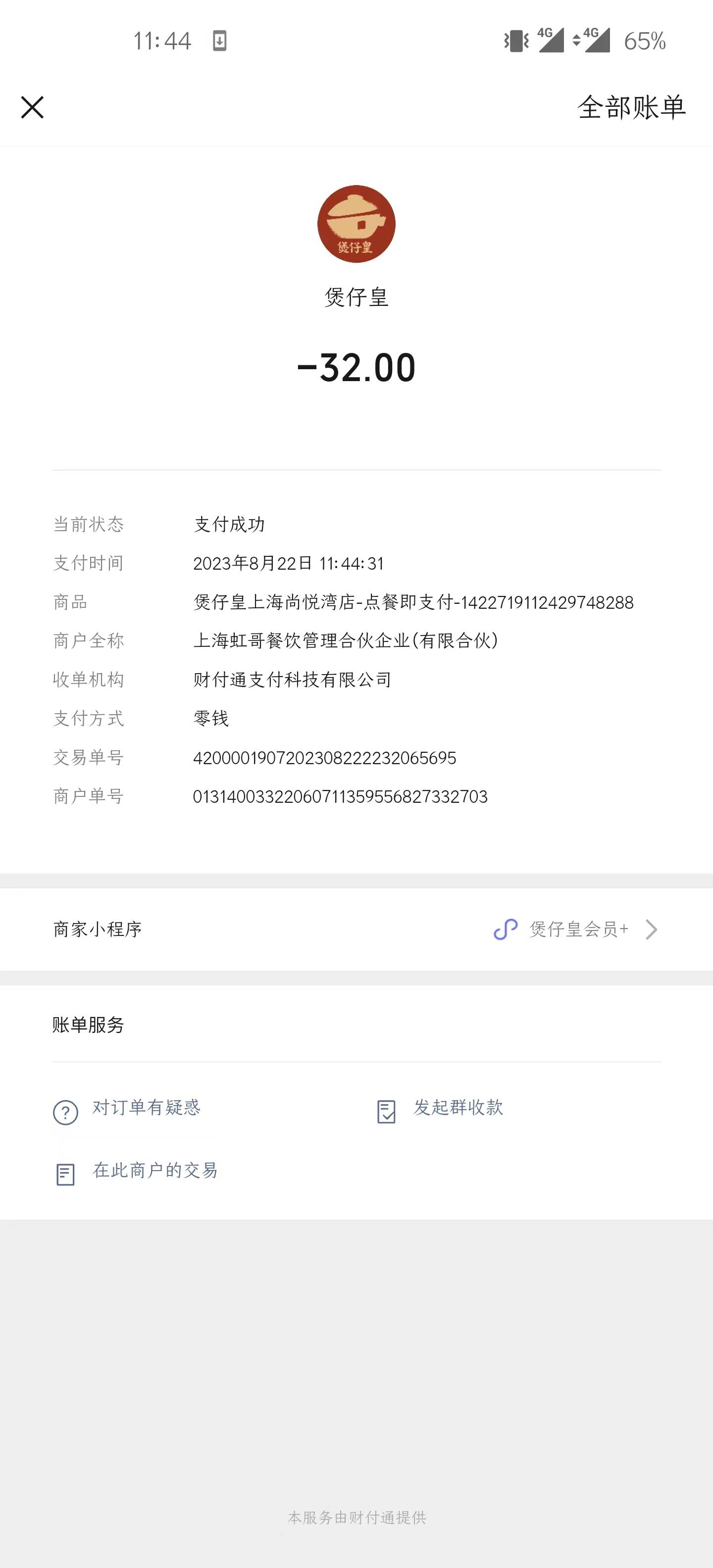Viewport: 713px width, 1568px height.
Task: Tap the vibrate mode icon in status bar
Action: pyautogui.click(x=516, y=41)
